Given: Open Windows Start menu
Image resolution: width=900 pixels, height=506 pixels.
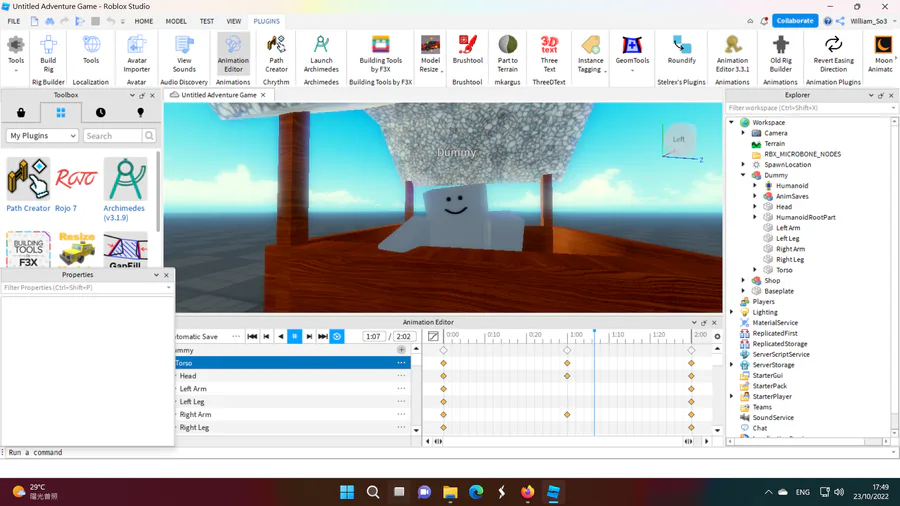Looking at the screenshot, I should point(347,492).
